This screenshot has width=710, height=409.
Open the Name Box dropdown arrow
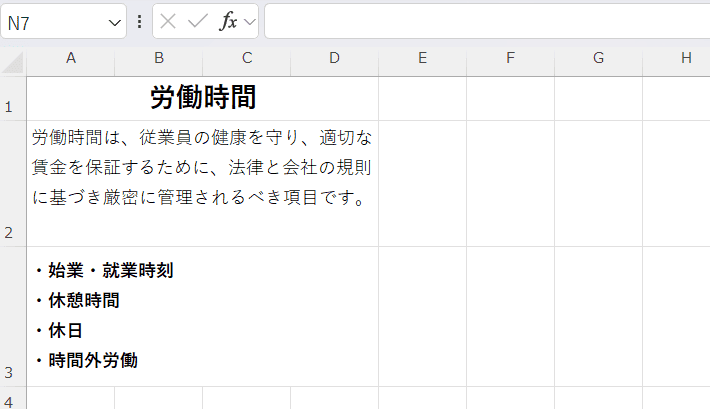[x=113, y=22]
